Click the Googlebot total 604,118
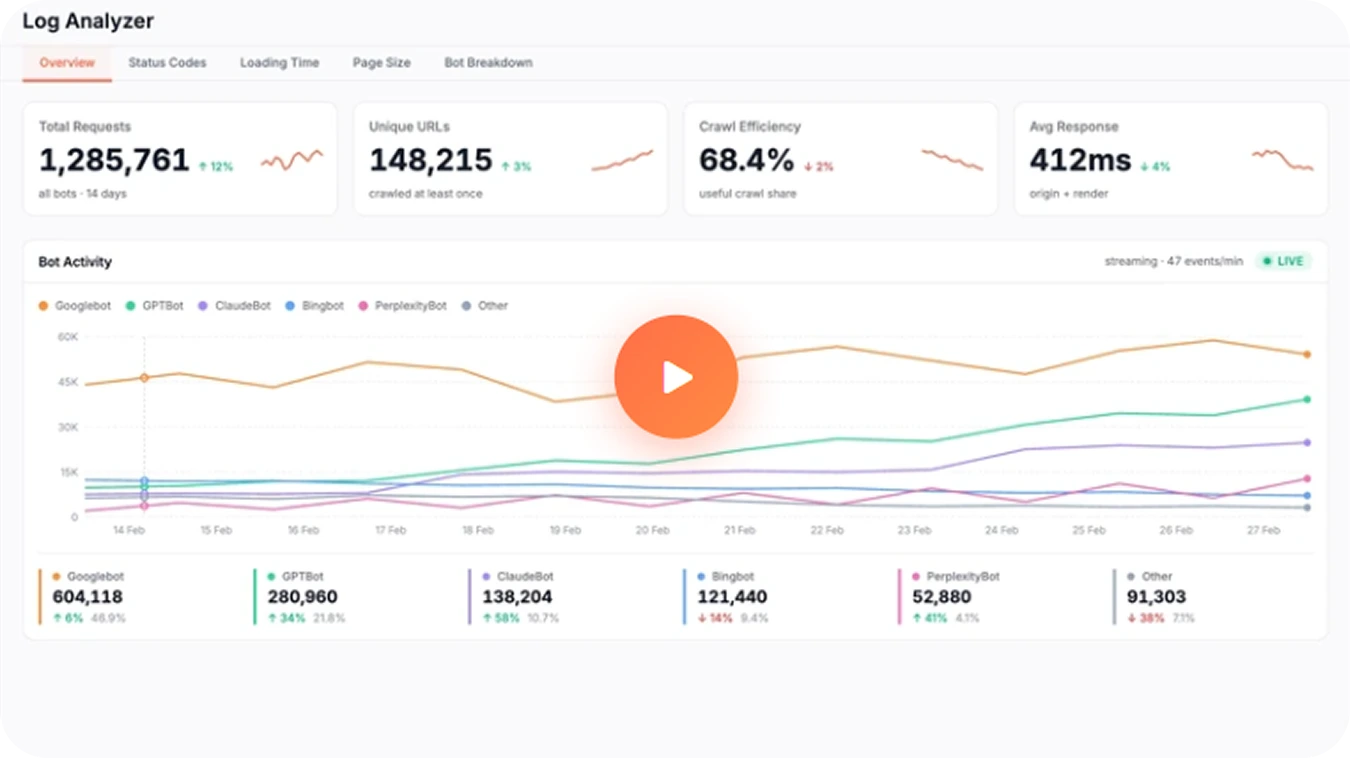This screenshot has width=1350, height=758. pyautogui.click(x=87, y=597)
